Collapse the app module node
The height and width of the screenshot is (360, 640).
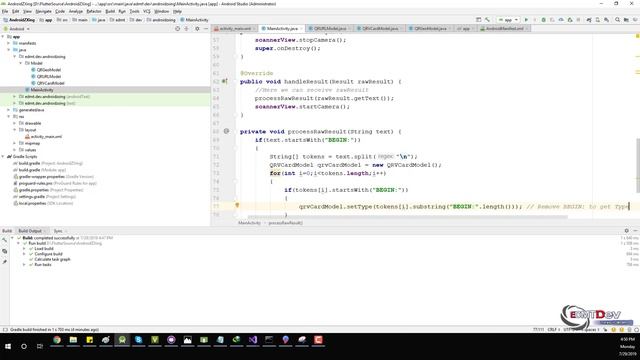coord(3,37)
